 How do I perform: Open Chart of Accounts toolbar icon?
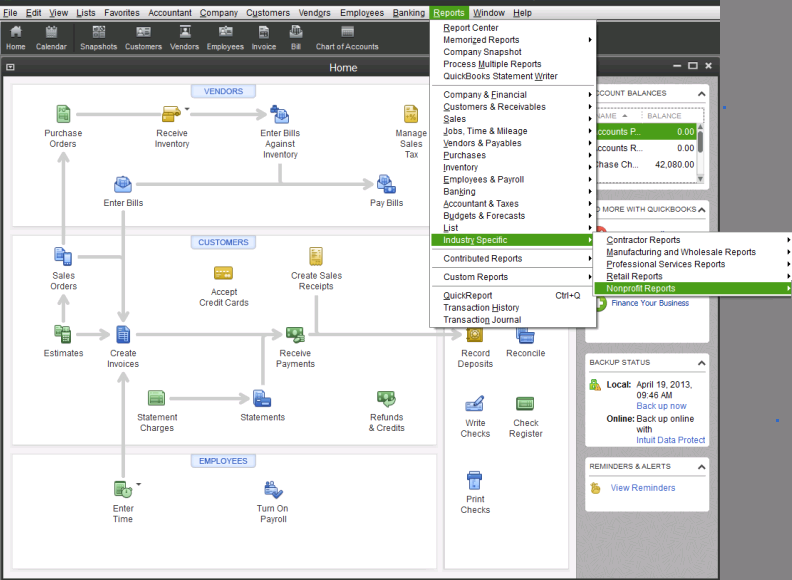tap(347, 37)
